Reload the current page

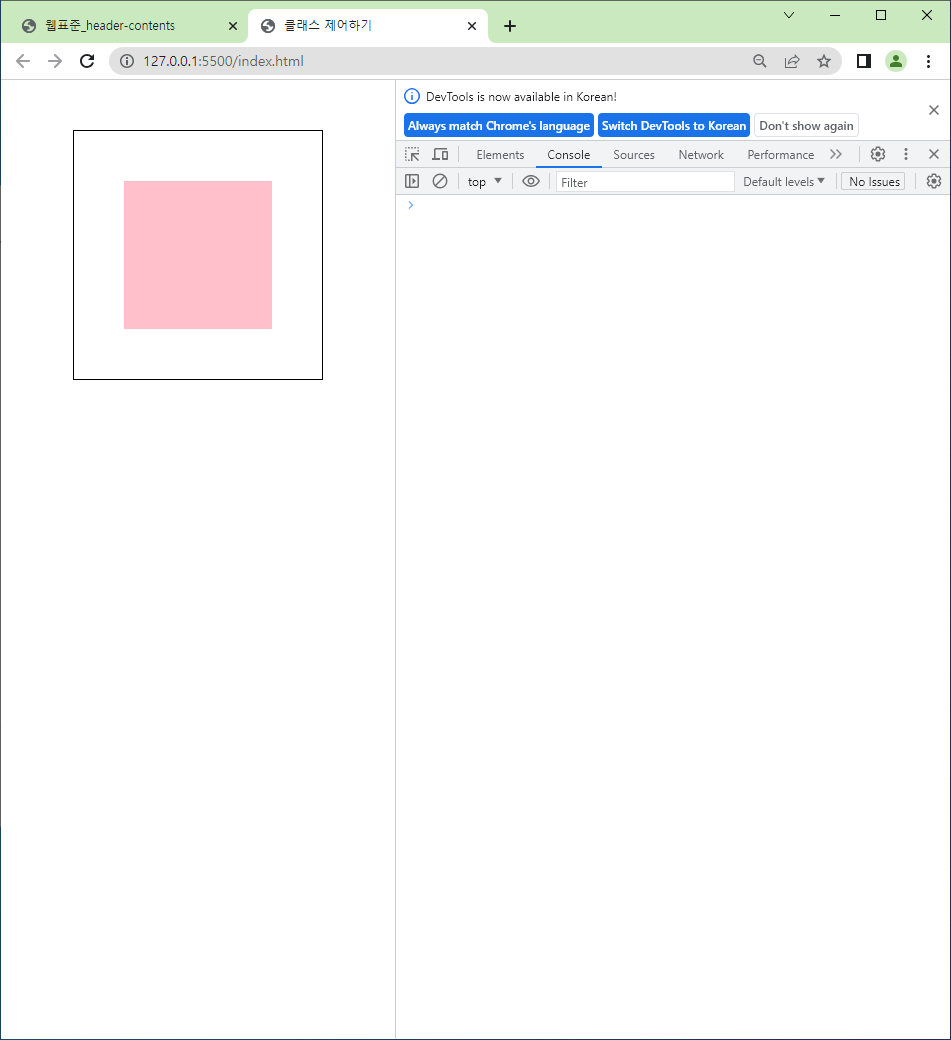(87, 61)
